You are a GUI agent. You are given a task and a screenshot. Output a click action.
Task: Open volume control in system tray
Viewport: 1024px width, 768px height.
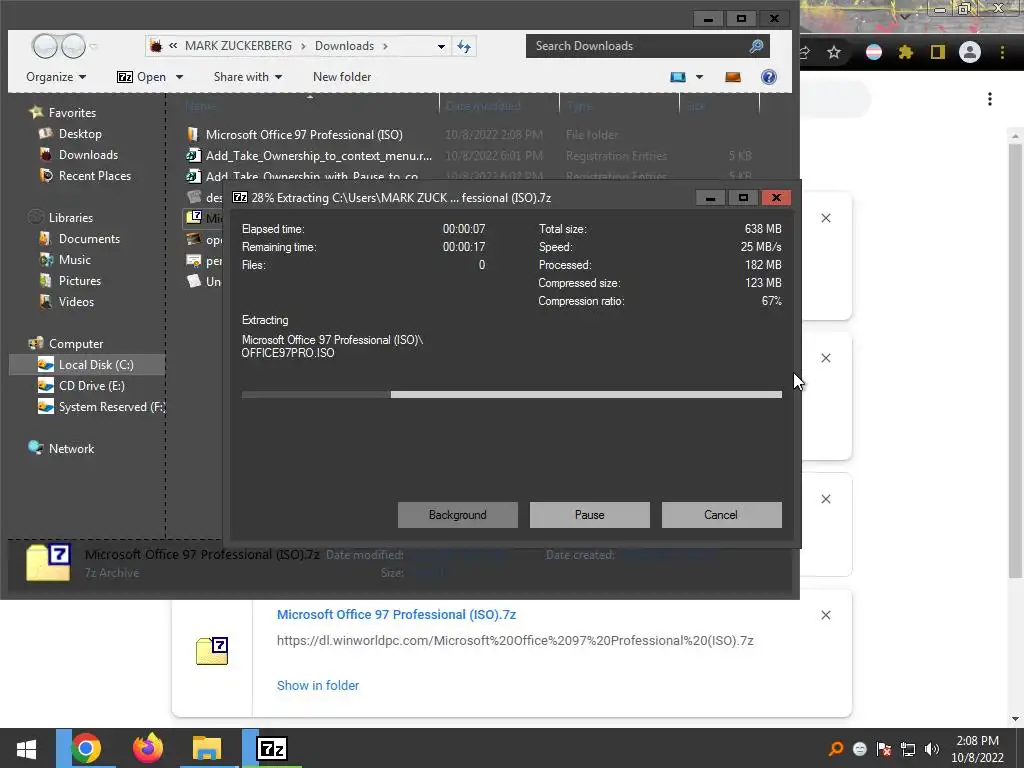click(932, 749)
